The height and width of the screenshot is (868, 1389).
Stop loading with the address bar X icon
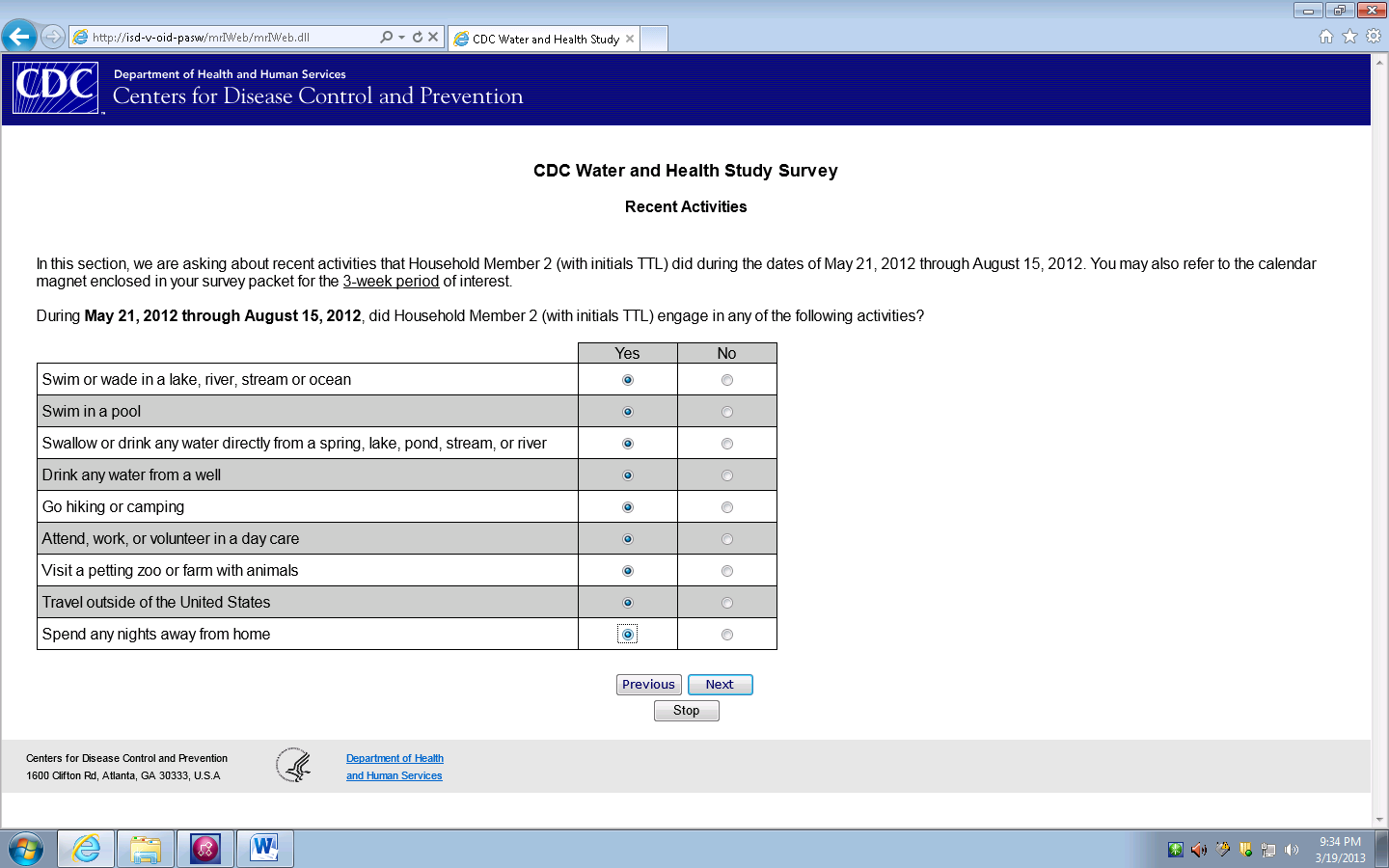(x=433, y=37)
